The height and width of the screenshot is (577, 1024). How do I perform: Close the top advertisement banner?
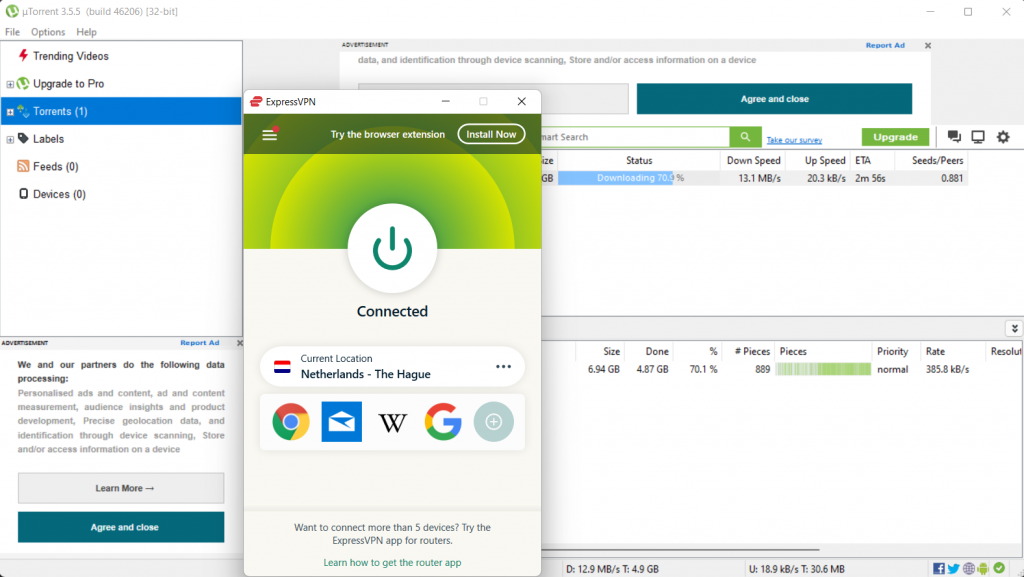[928, 46]
